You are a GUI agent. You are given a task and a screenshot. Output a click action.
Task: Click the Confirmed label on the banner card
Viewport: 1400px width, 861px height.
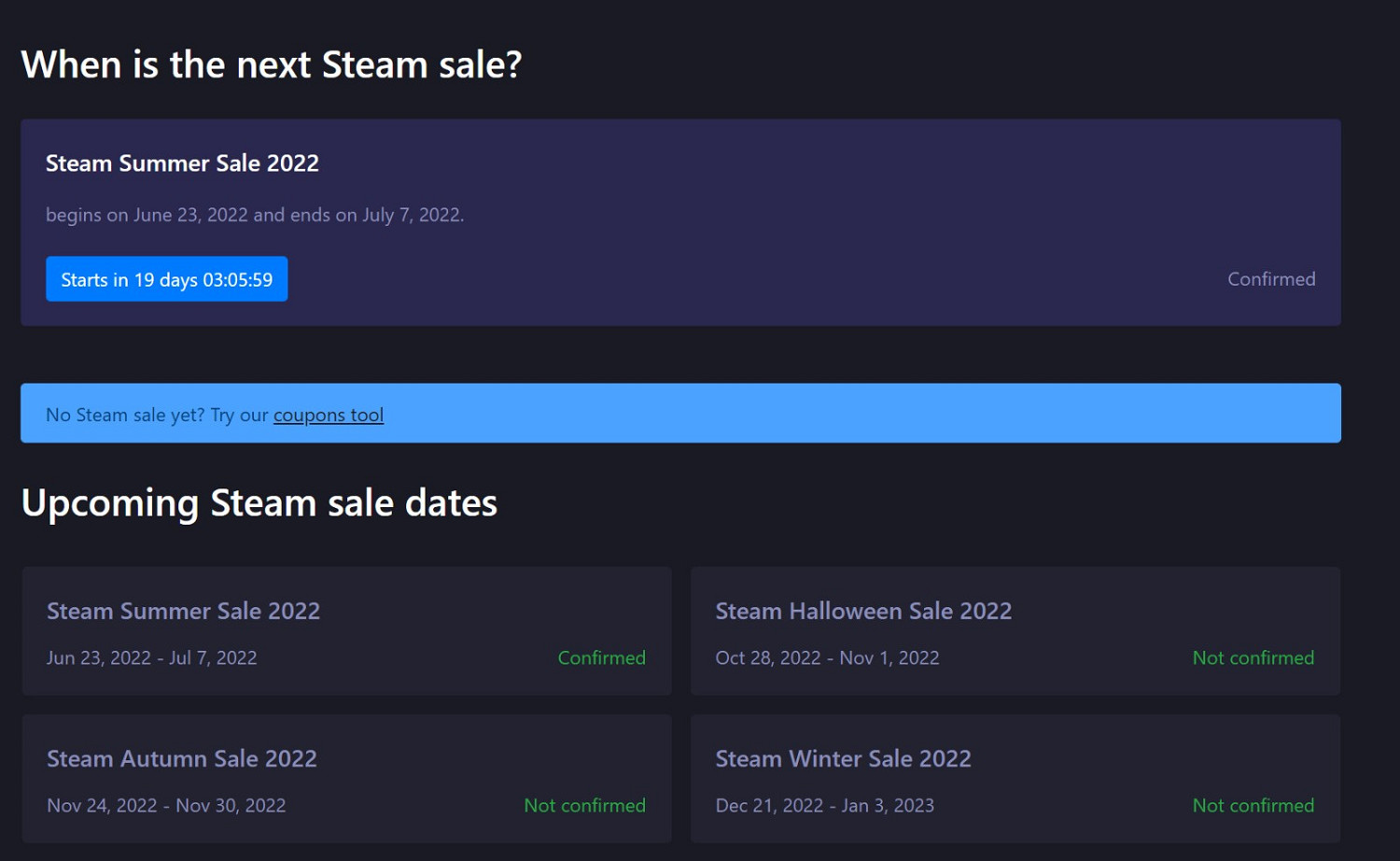pos(1271,278)
